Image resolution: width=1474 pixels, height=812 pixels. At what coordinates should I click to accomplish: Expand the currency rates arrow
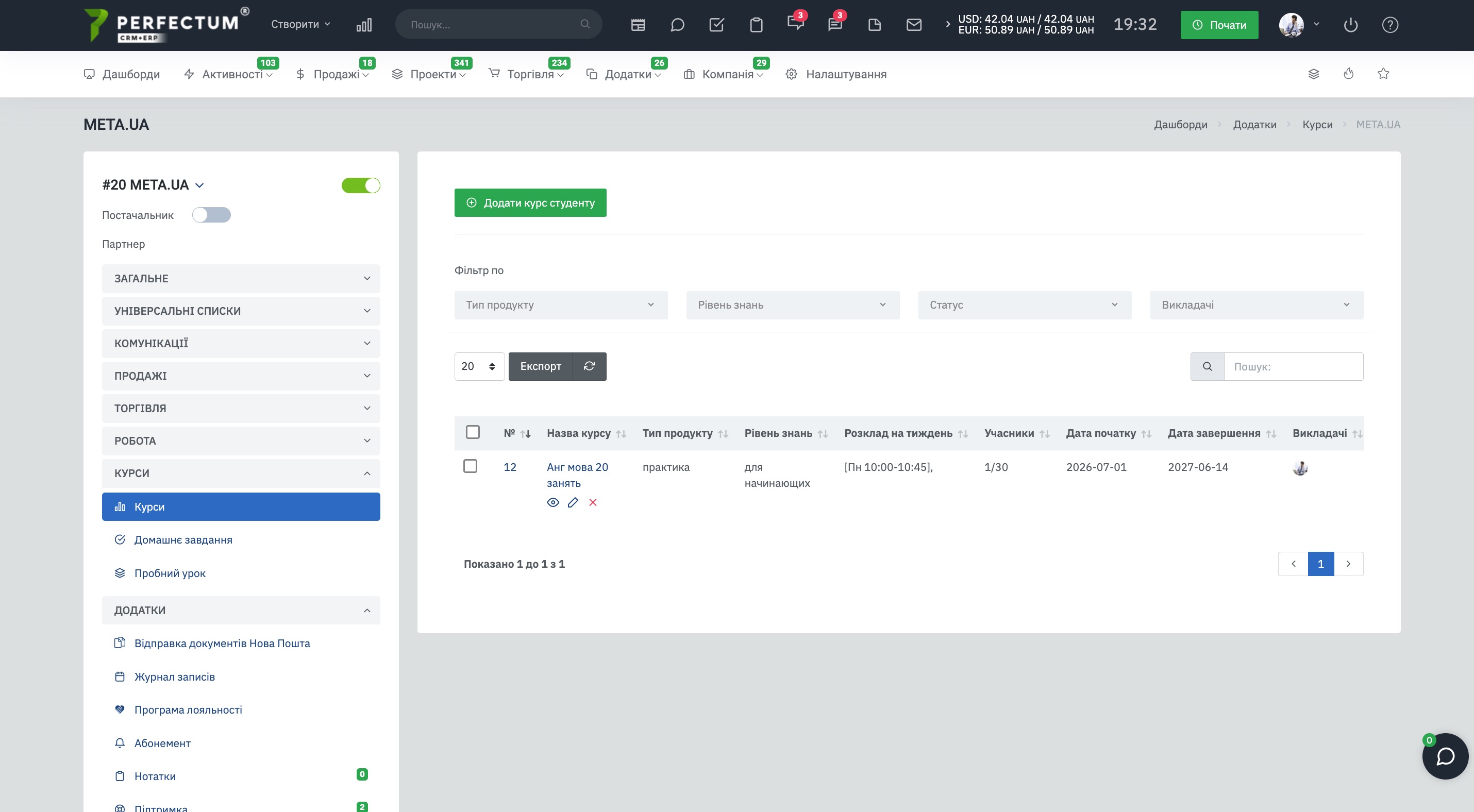click(948, 24)
